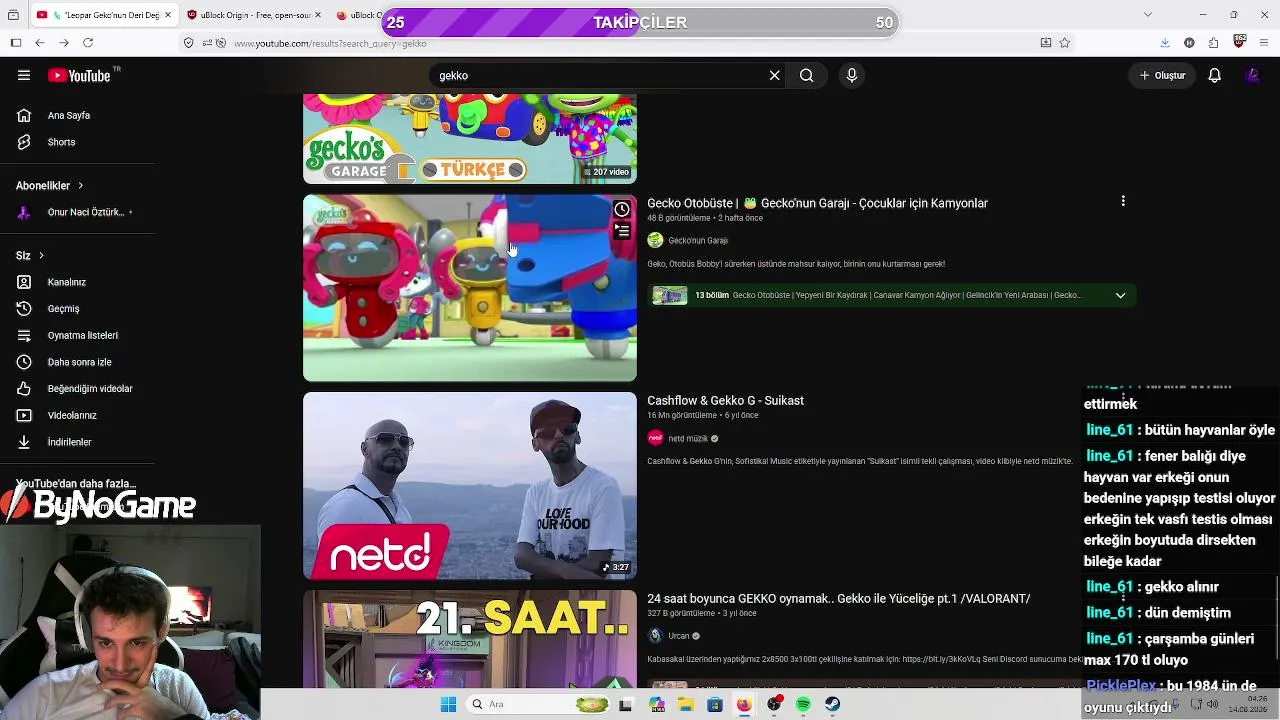Switch to the uBlock Origin browser tab
This screenshot has width=1280, height=720.
251,15
